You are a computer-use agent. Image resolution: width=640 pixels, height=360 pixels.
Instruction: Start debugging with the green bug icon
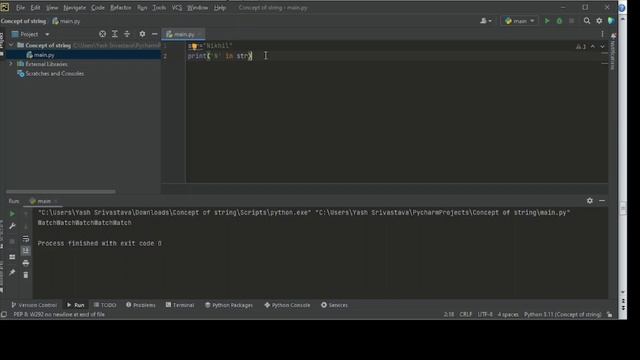(559, 21)
